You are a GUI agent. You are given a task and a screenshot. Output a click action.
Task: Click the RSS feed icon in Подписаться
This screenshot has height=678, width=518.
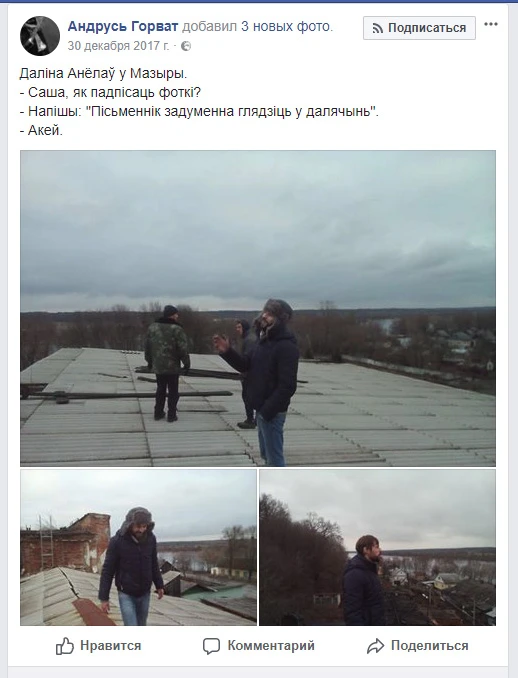(x=378, y=29)
